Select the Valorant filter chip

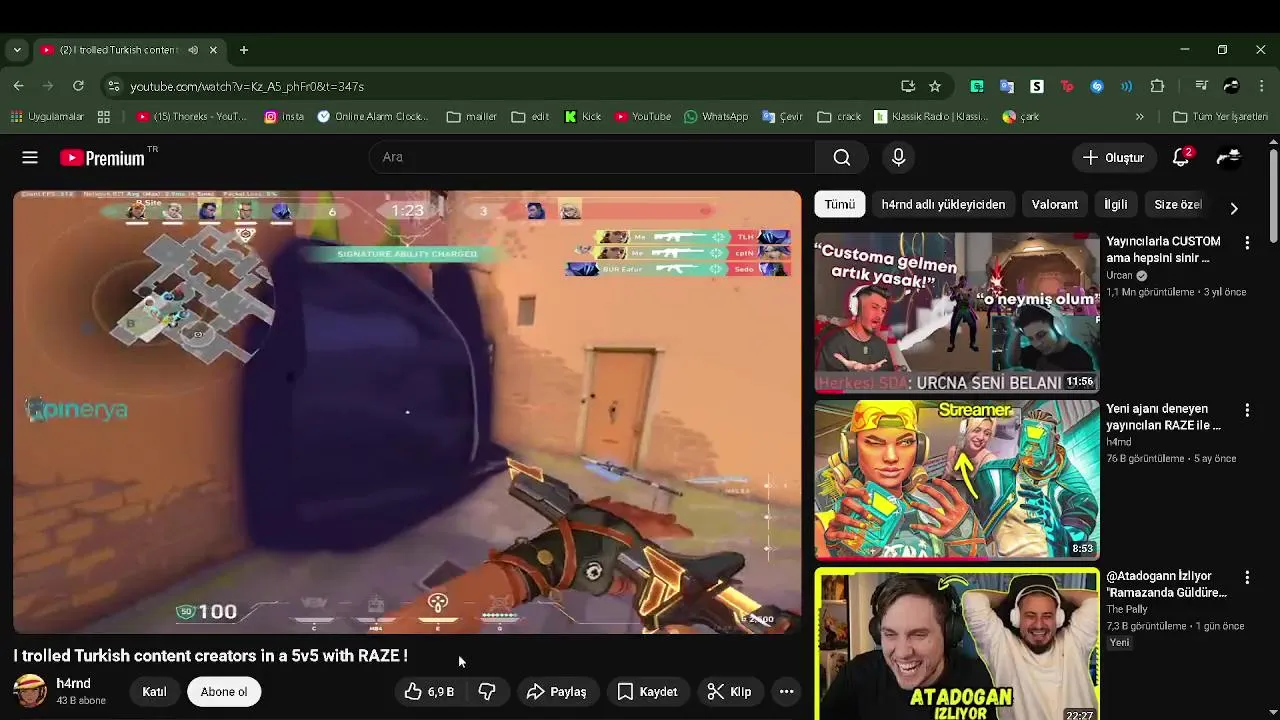point(1054,204)
